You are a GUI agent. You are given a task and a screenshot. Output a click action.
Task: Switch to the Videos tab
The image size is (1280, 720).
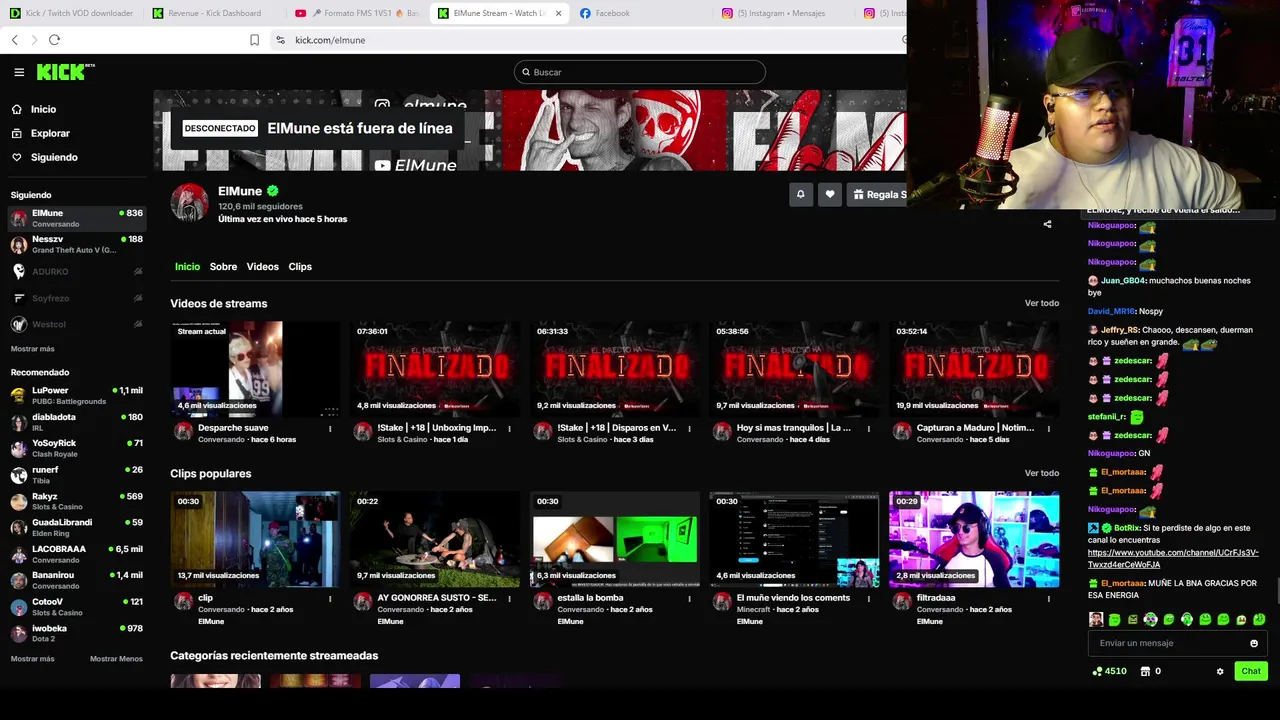tap(263, 267)
